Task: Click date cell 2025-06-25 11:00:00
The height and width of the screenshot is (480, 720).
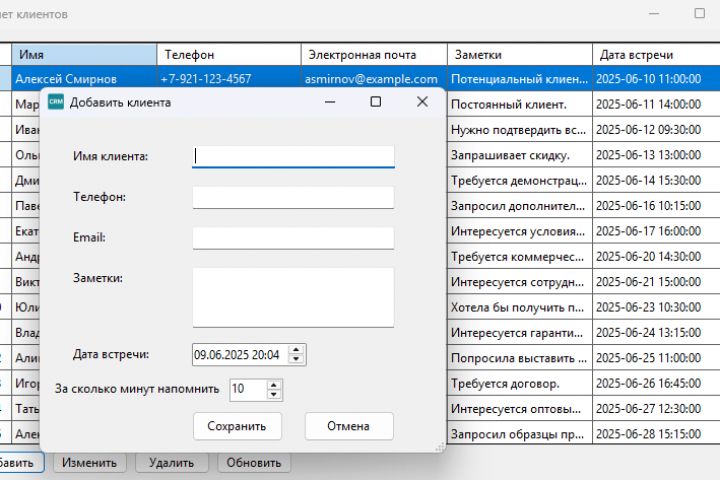Action: (657, 358)
